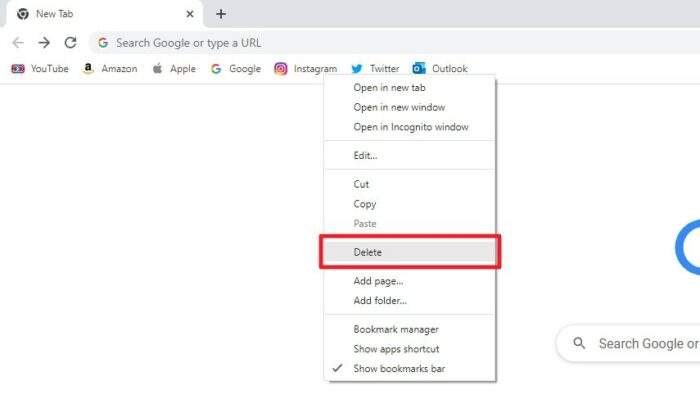Reload the page with refresh icon
700x404 pixels.
pos(70,43)
